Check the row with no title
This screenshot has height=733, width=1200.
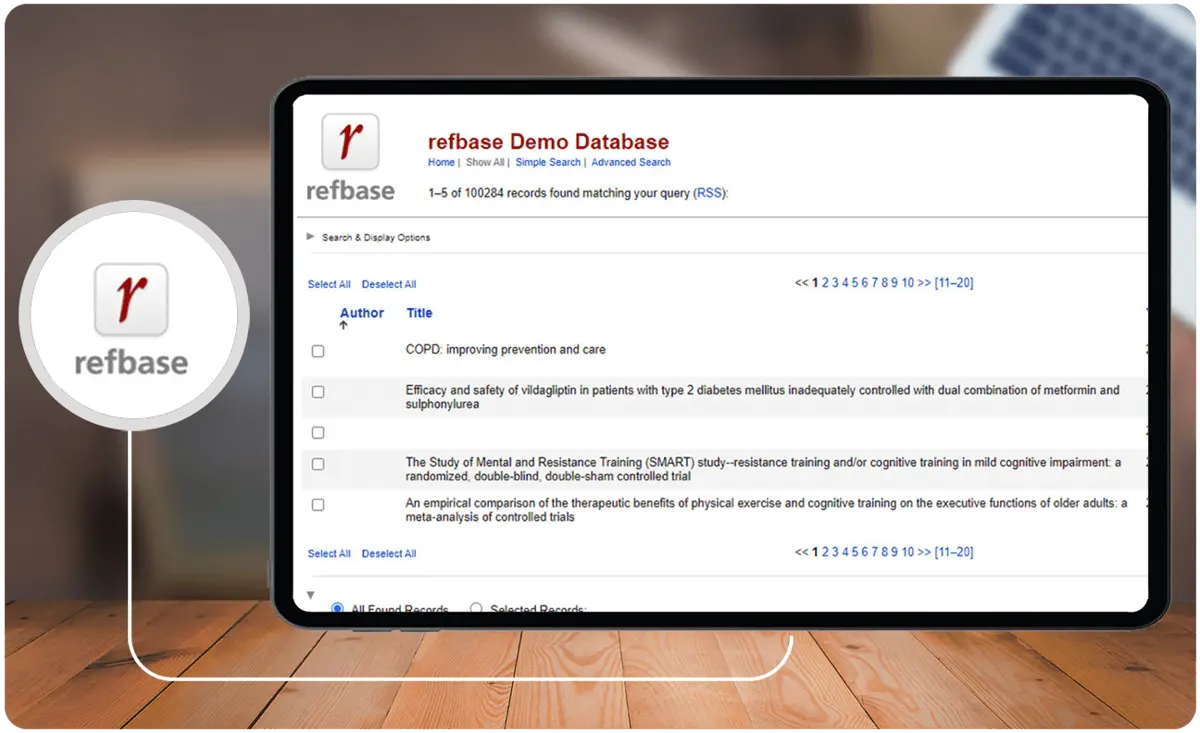tap(318, 433)
